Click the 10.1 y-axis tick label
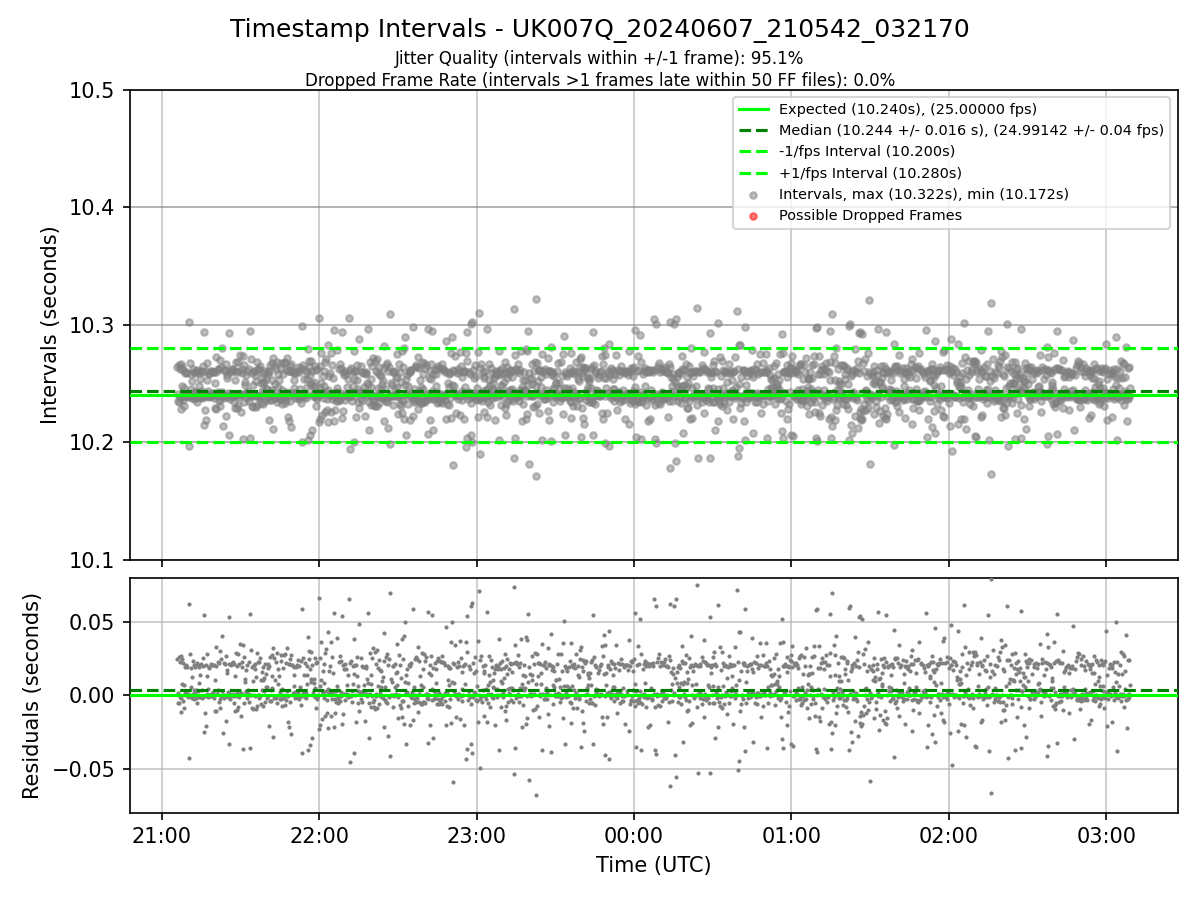 click(x=94, y=560)
